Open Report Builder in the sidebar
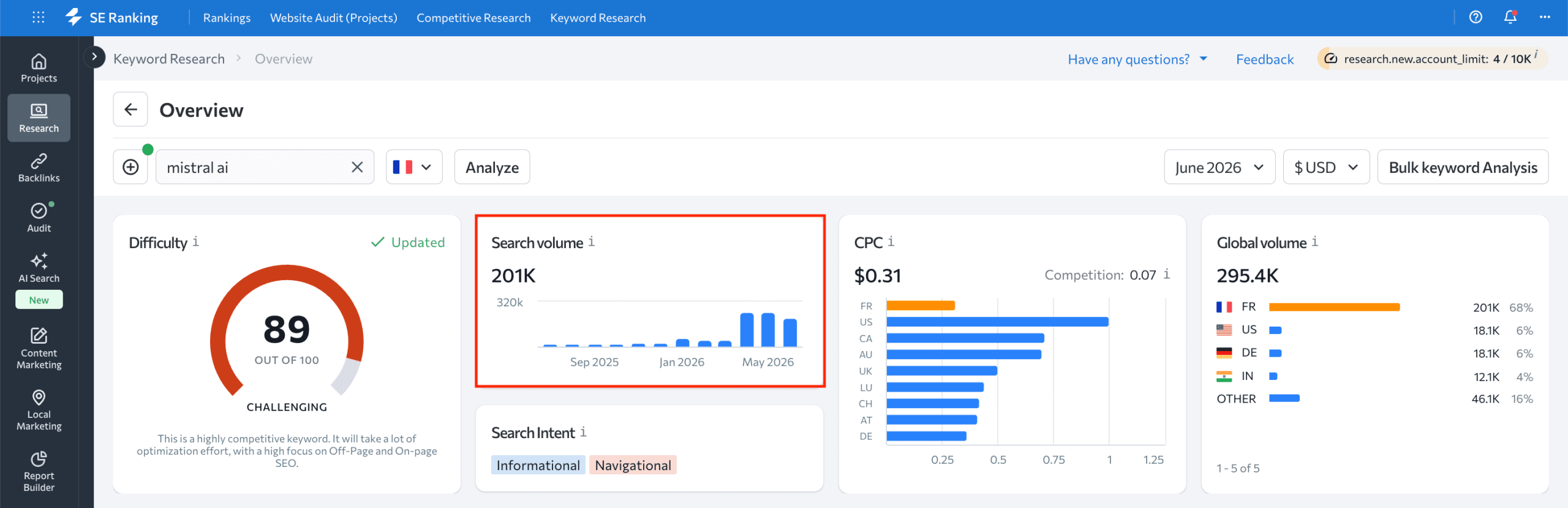 (39, 471)
